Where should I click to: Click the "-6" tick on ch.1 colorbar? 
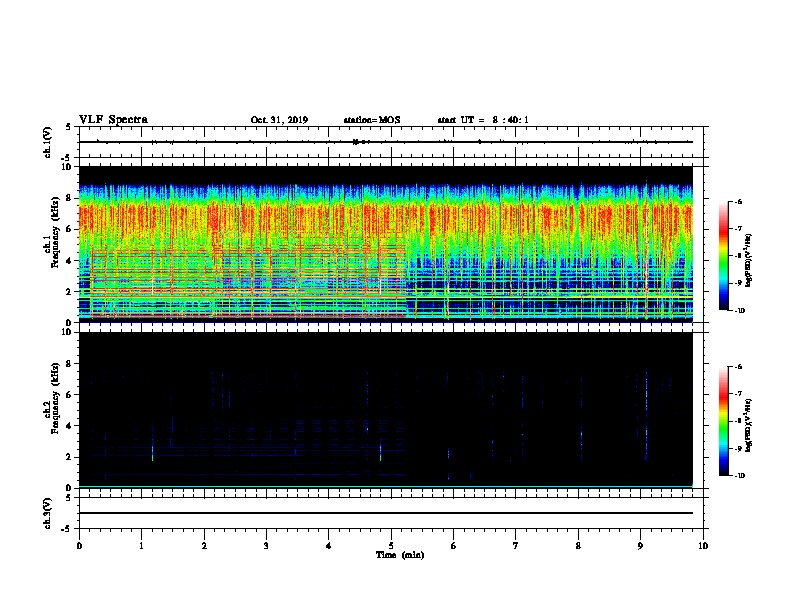click(738, 201)
